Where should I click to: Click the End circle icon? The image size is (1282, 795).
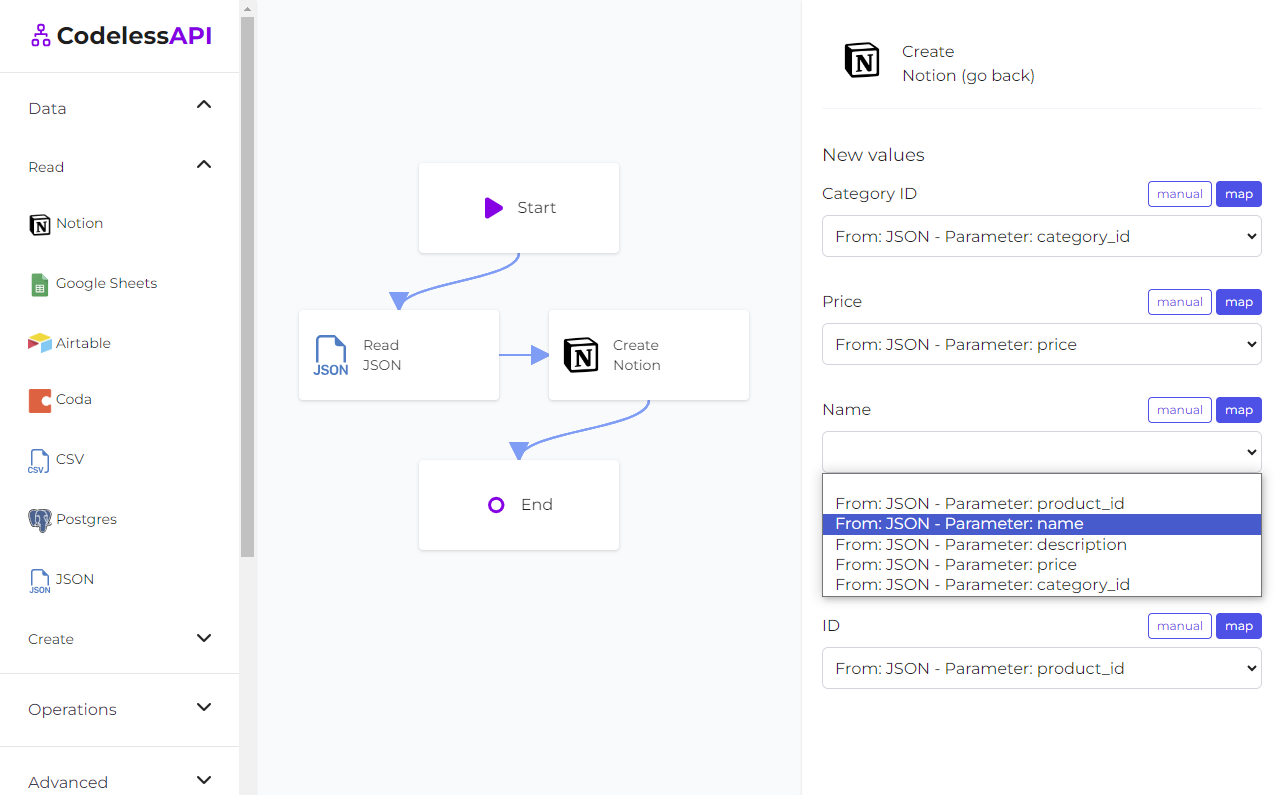click(496, 505)
